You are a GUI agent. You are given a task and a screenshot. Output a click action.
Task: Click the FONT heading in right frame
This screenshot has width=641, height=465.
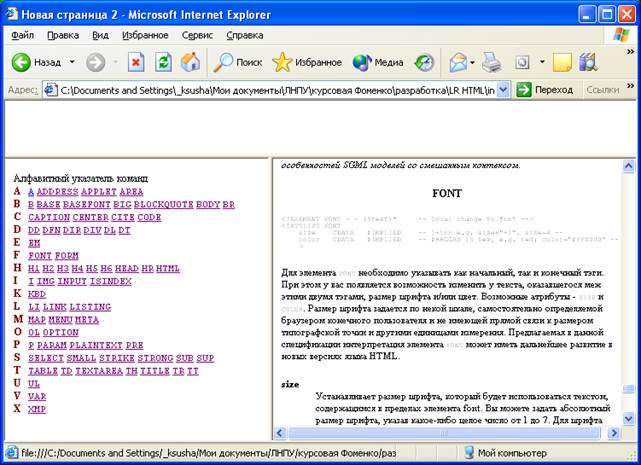[447, 193]
